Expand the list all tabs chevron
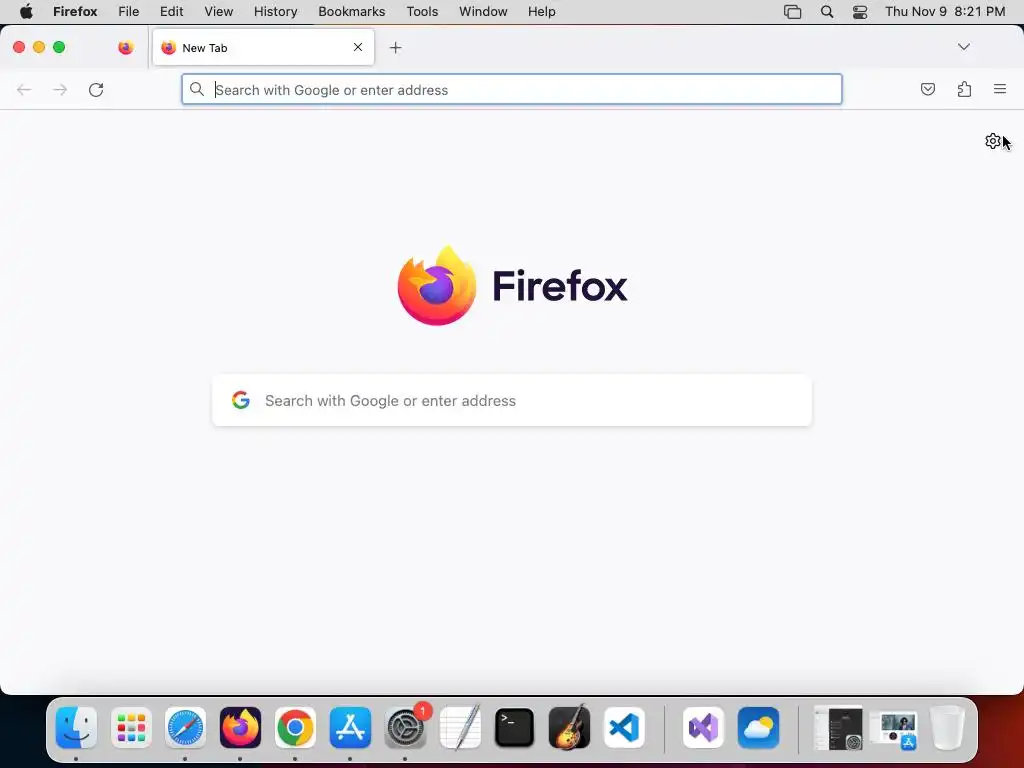Screen dimensions: 1024x768 963,47
